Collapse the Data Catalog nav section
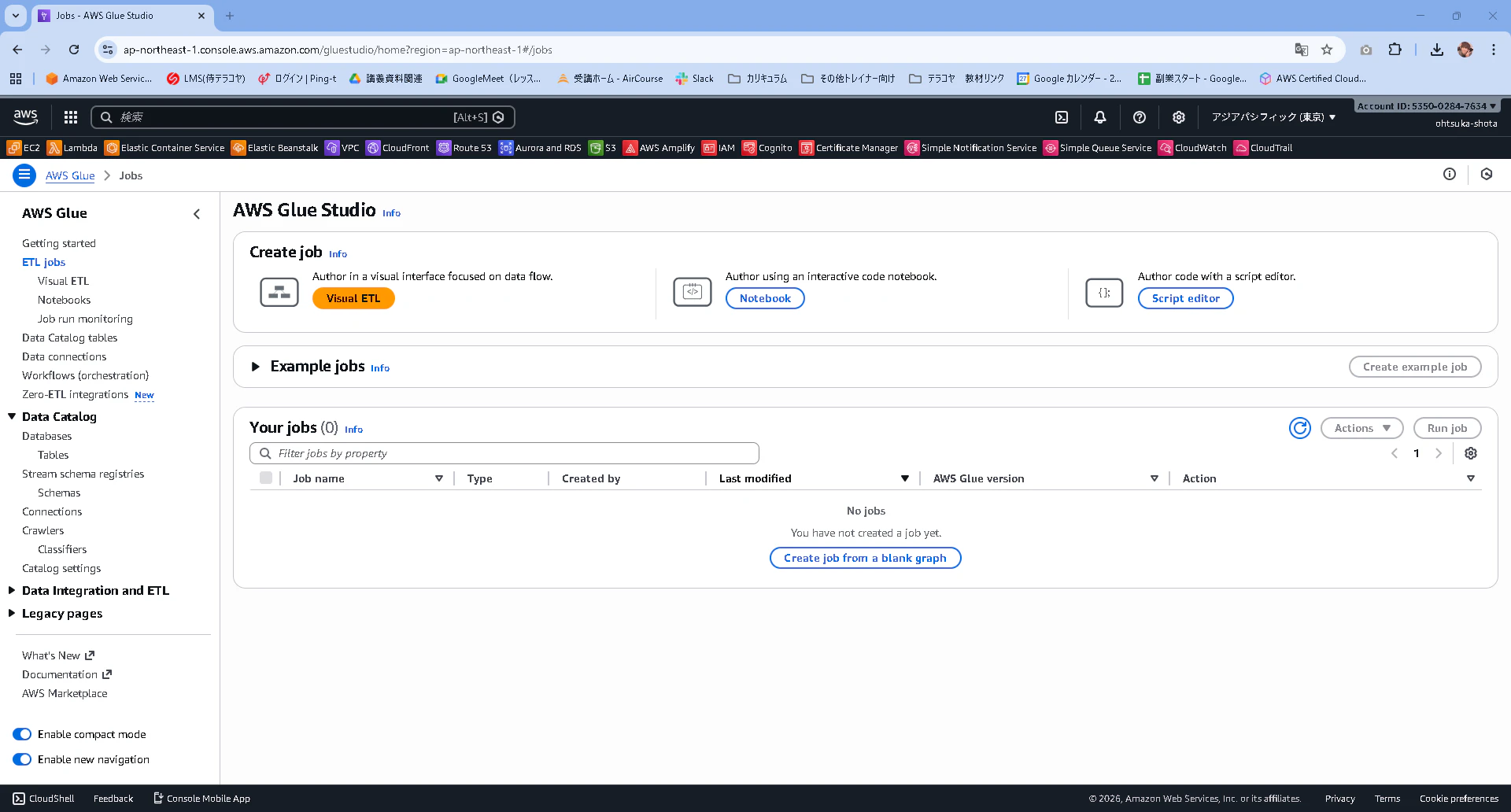Screen dimensions: 1511x812 (12, 416)
